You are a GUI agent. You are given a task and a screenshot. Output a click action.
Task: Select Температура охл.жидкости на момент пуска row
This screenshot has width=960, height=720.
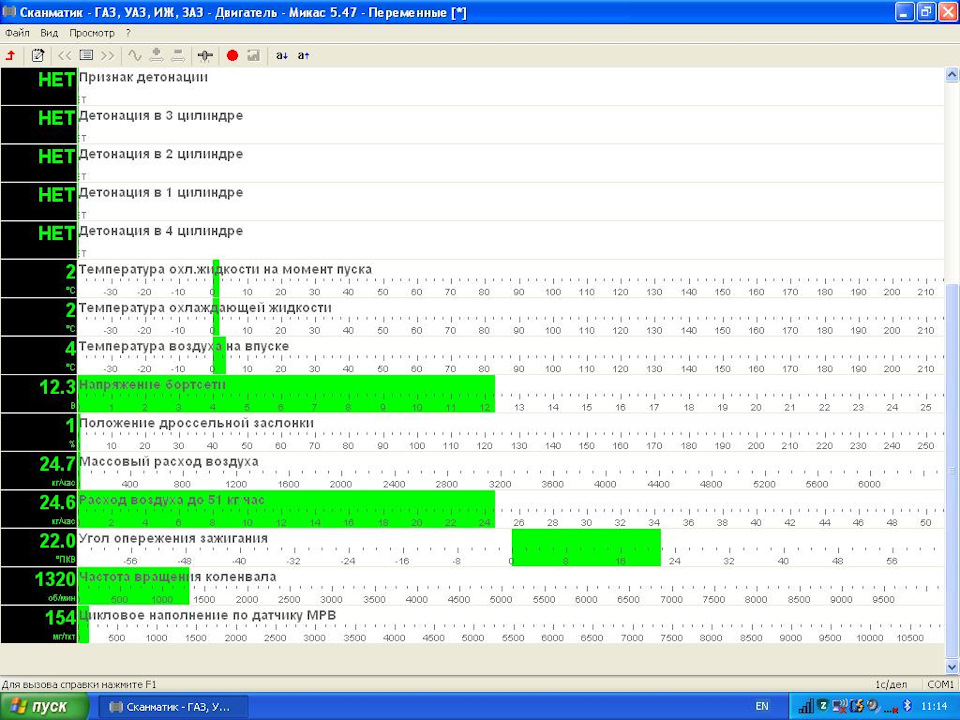[472, 279]
